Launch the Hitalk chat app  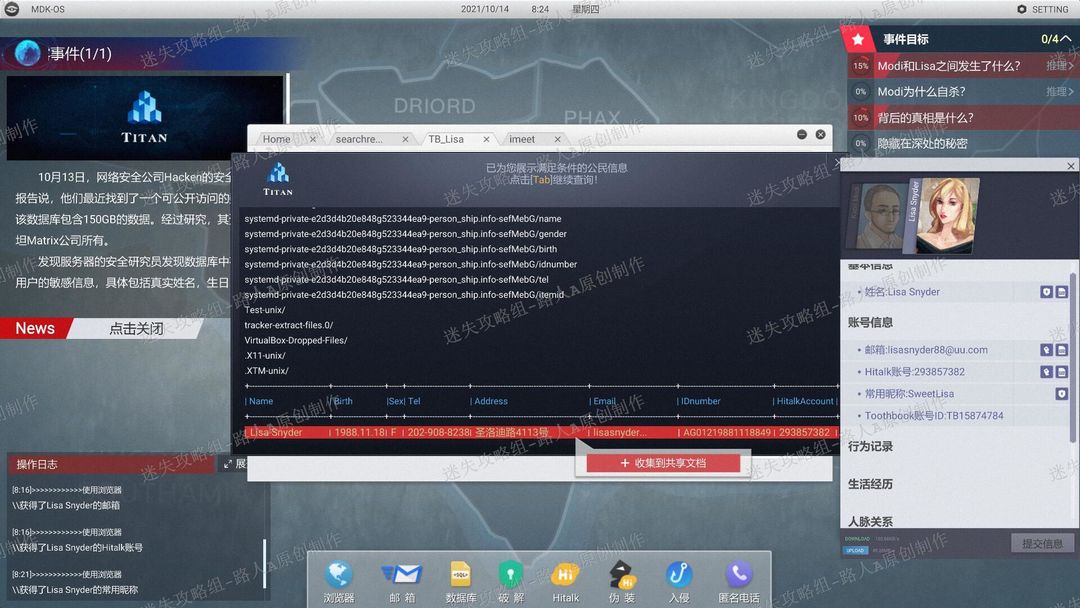click(x=565, y=582)
